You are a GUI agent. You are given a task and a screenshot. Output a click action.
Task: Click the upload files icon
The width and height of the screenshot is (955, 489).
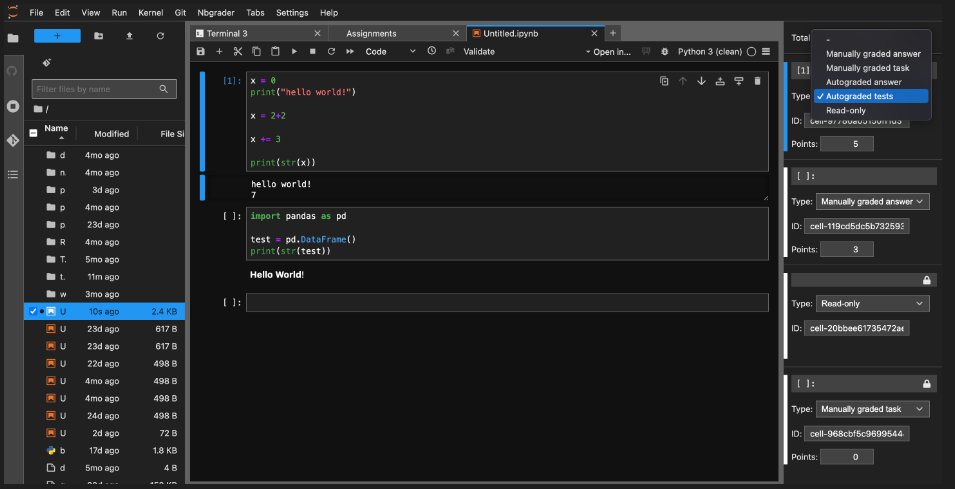coord(129,36)
